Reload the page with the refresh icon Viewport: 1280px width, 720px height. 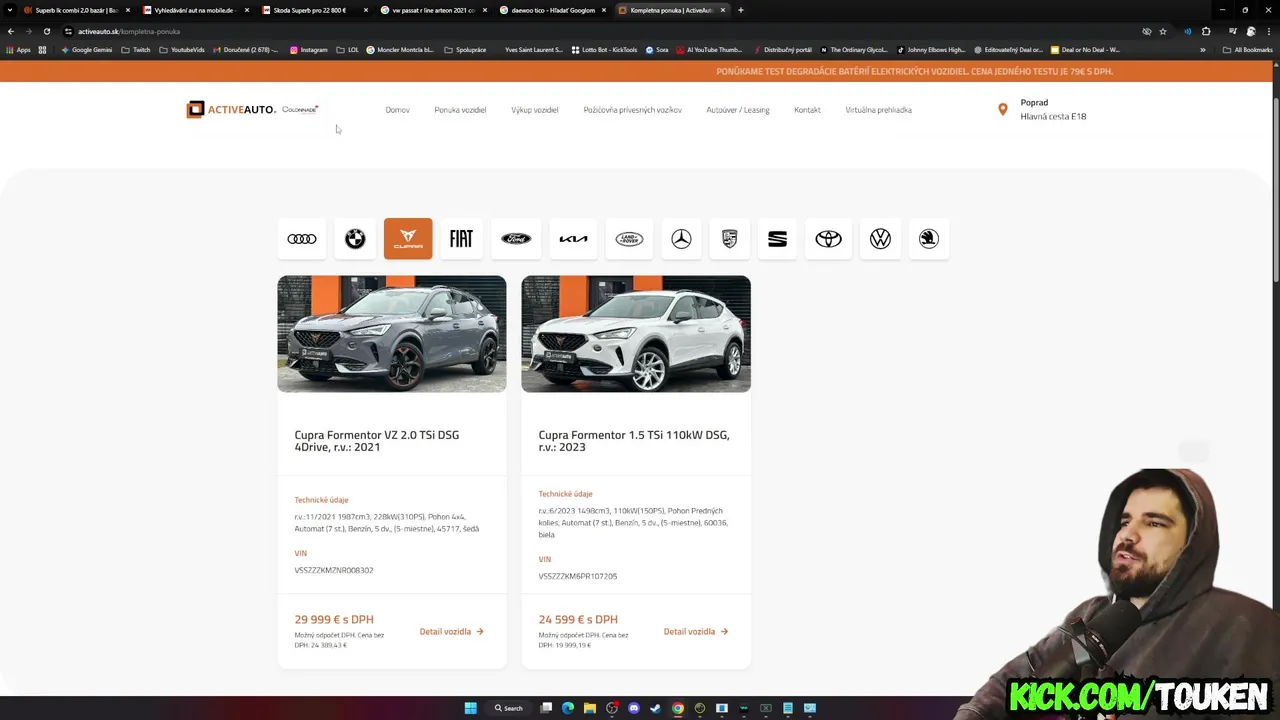pos(46,31)
